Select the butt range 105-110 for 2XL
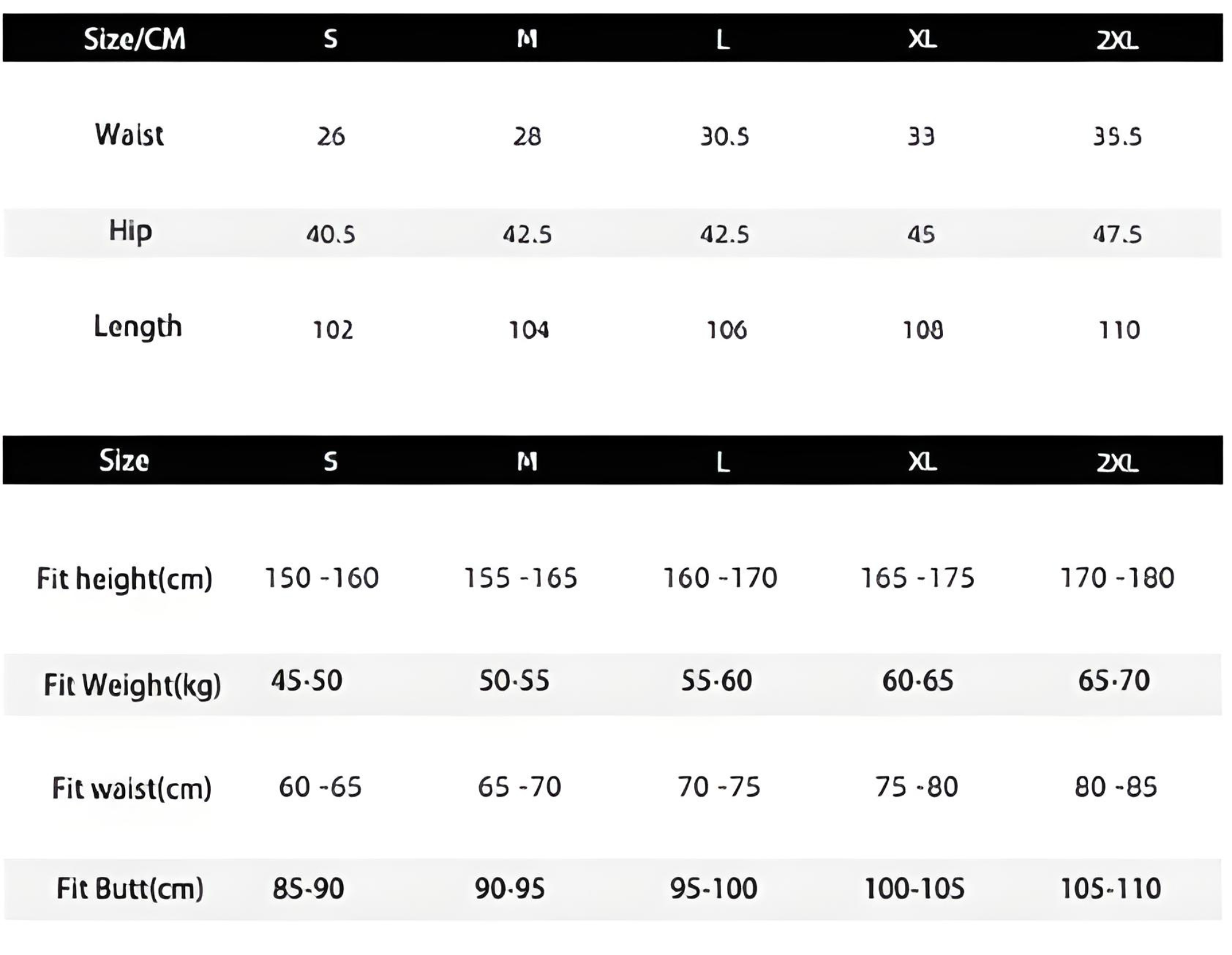The image size is (1232, 955). pos(1111,889)
